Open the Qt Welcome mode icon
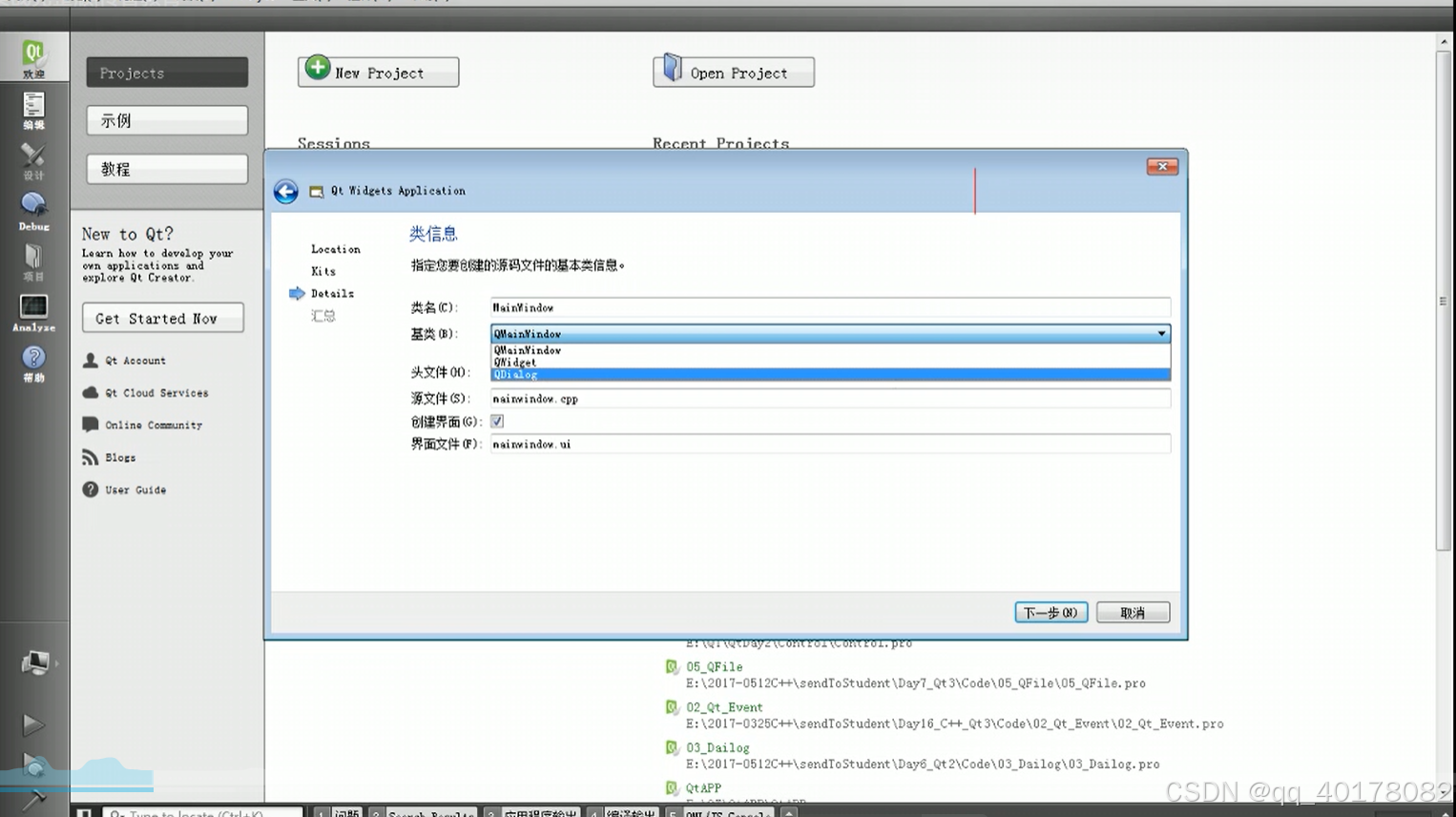Viewport: 1456px width, 817px height. click(33, 57)
